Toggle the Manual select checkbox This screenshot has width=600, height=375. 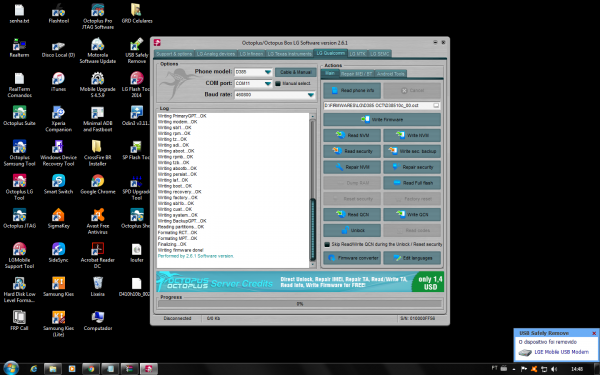pos(278,83)
